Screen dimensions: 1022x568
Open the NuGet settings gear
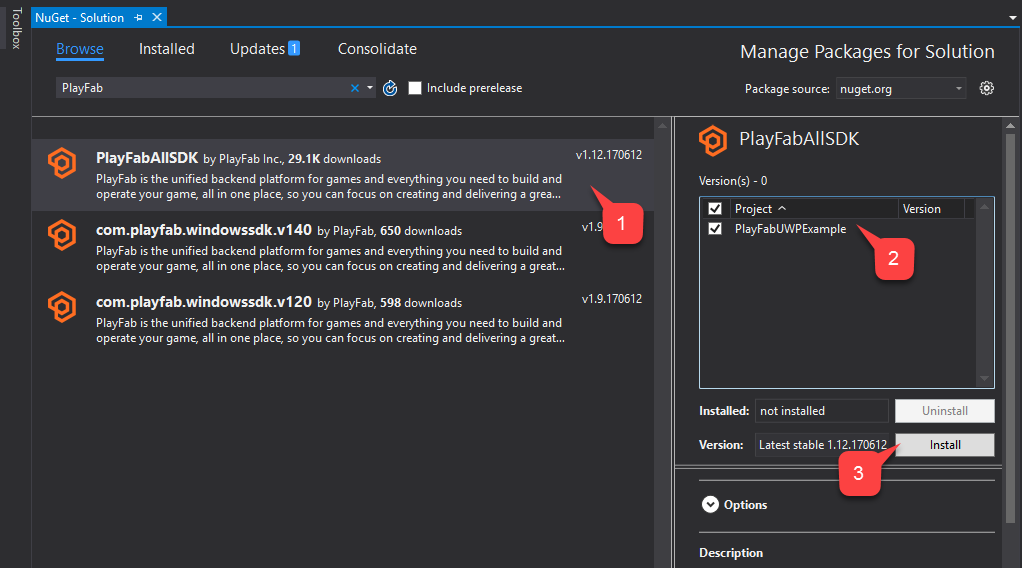coord(986,88)
